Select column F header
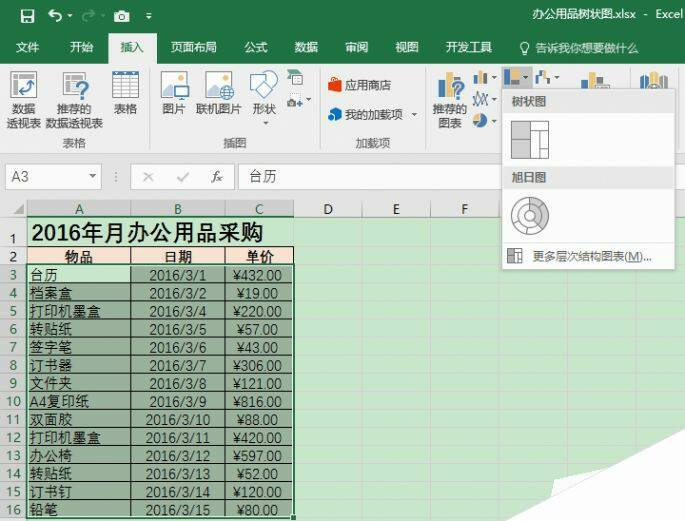Image resolution: width=685 pixels, height=521 pixels. [465, 209]
